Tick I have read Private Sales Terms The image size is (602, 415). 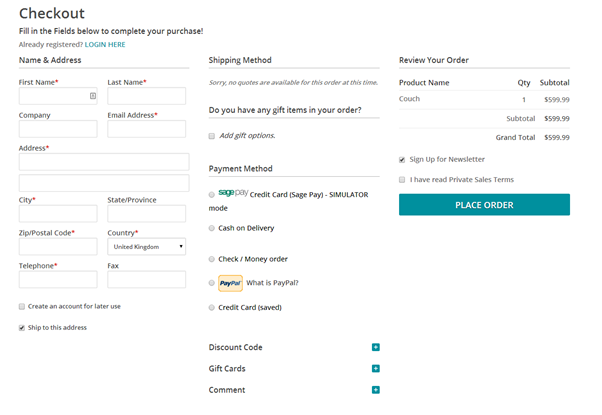(402, 180)
